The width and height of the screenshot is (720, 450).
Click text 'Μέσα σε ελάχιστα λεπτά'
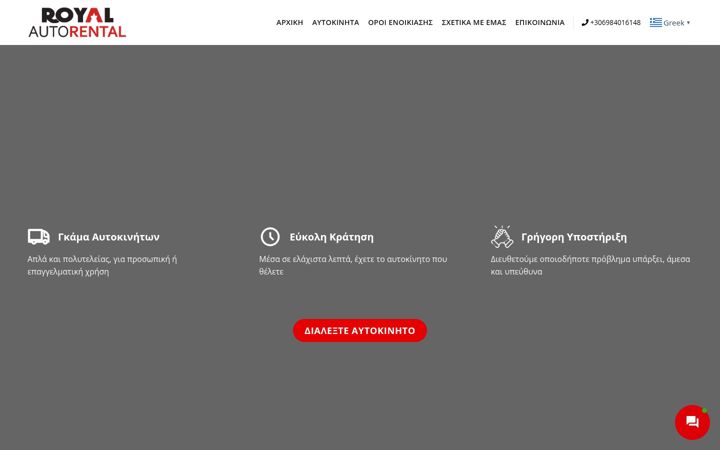305,259
